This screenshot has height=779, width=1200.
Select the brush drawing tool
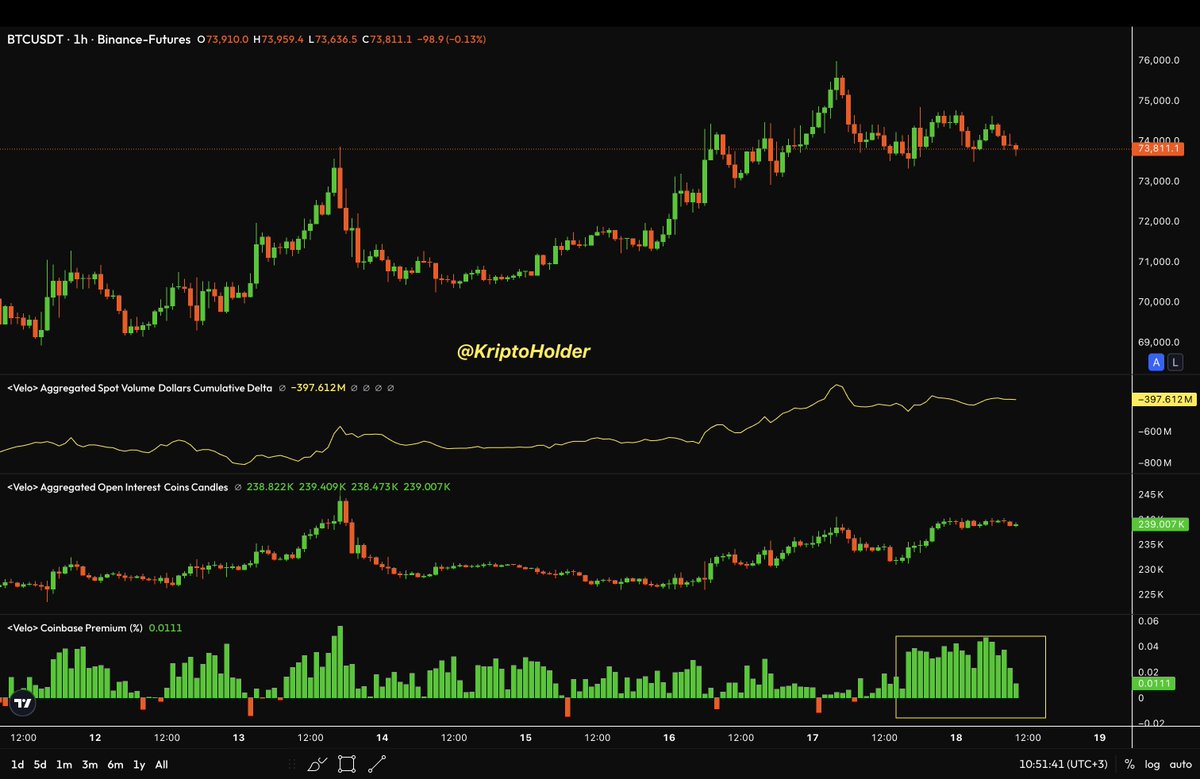[317, 764]
